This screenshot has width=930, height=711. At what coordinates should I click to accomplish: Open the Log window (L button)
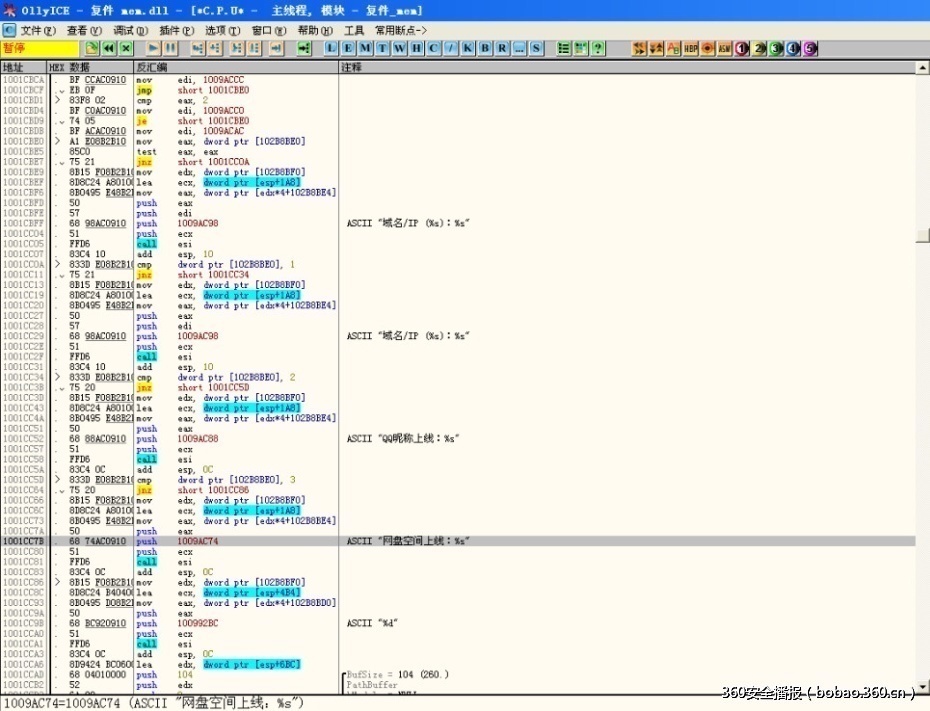click(x=333, y=48)
